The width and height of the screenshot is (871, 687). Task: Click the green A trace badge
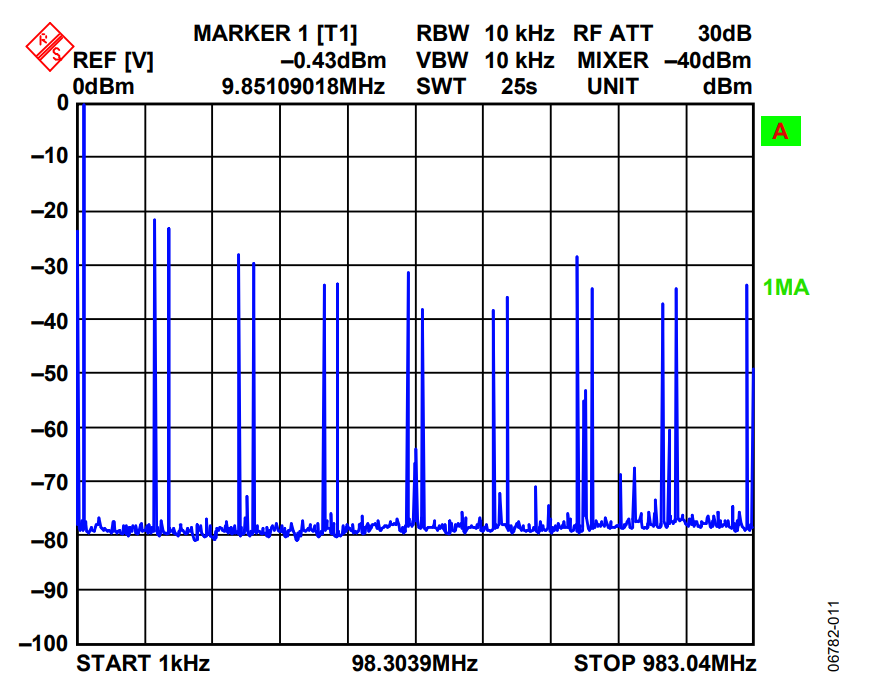coord(781,131)
